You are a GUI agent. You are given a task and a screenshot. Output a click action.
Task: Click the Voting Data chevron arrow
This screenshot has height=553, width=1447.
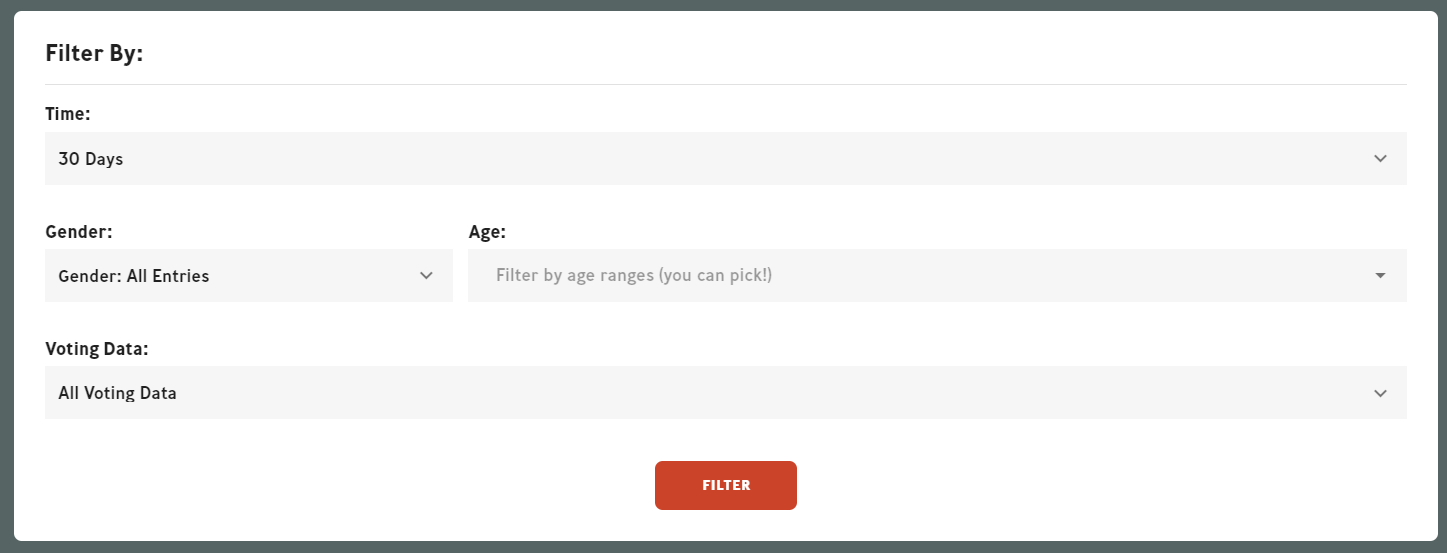pos(1380,393)
